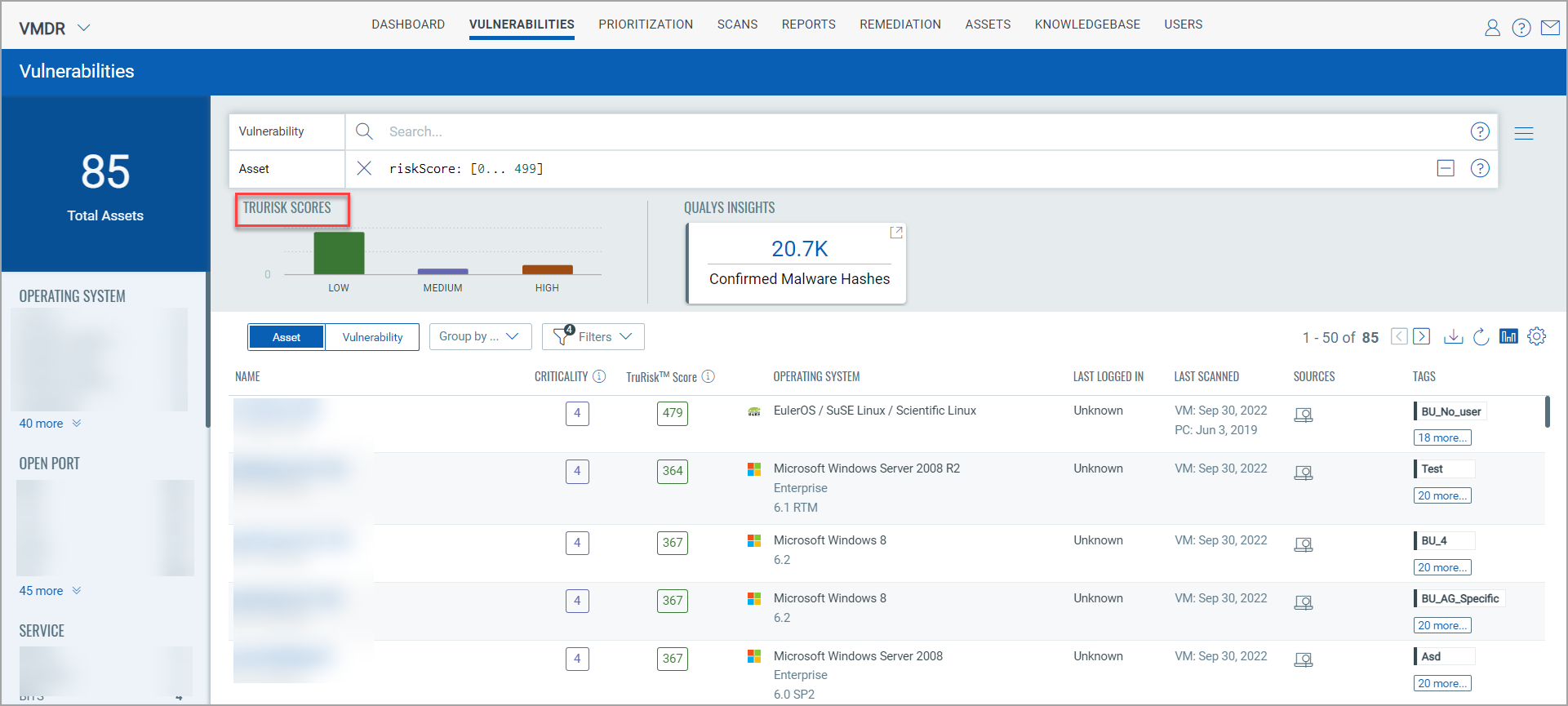
Task: Sort by Last Scanned column header
Action: 1206,376
